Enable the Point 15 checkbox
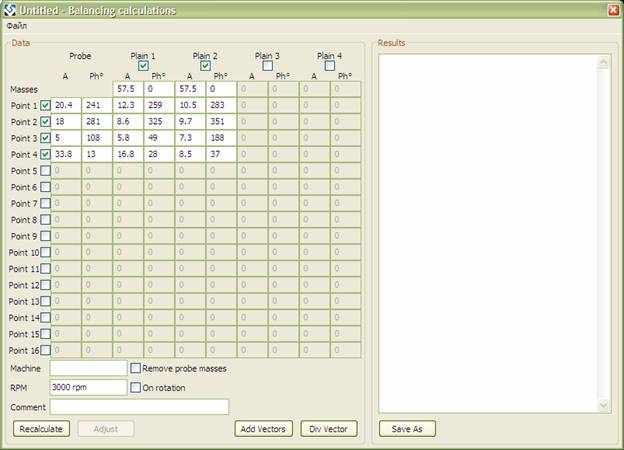 tap(45, 334)
